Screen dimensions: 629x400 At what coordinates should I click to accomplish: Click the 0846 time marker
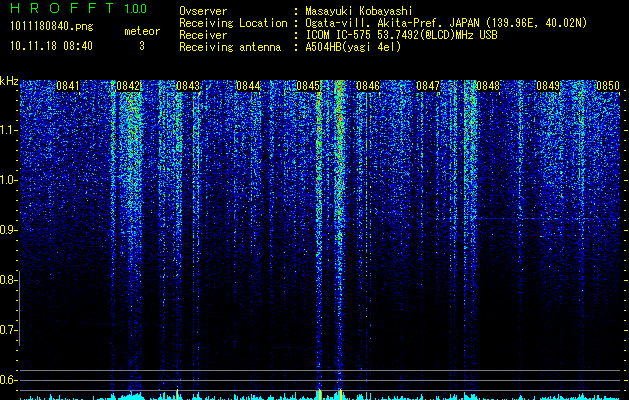(x=368, y=86)
